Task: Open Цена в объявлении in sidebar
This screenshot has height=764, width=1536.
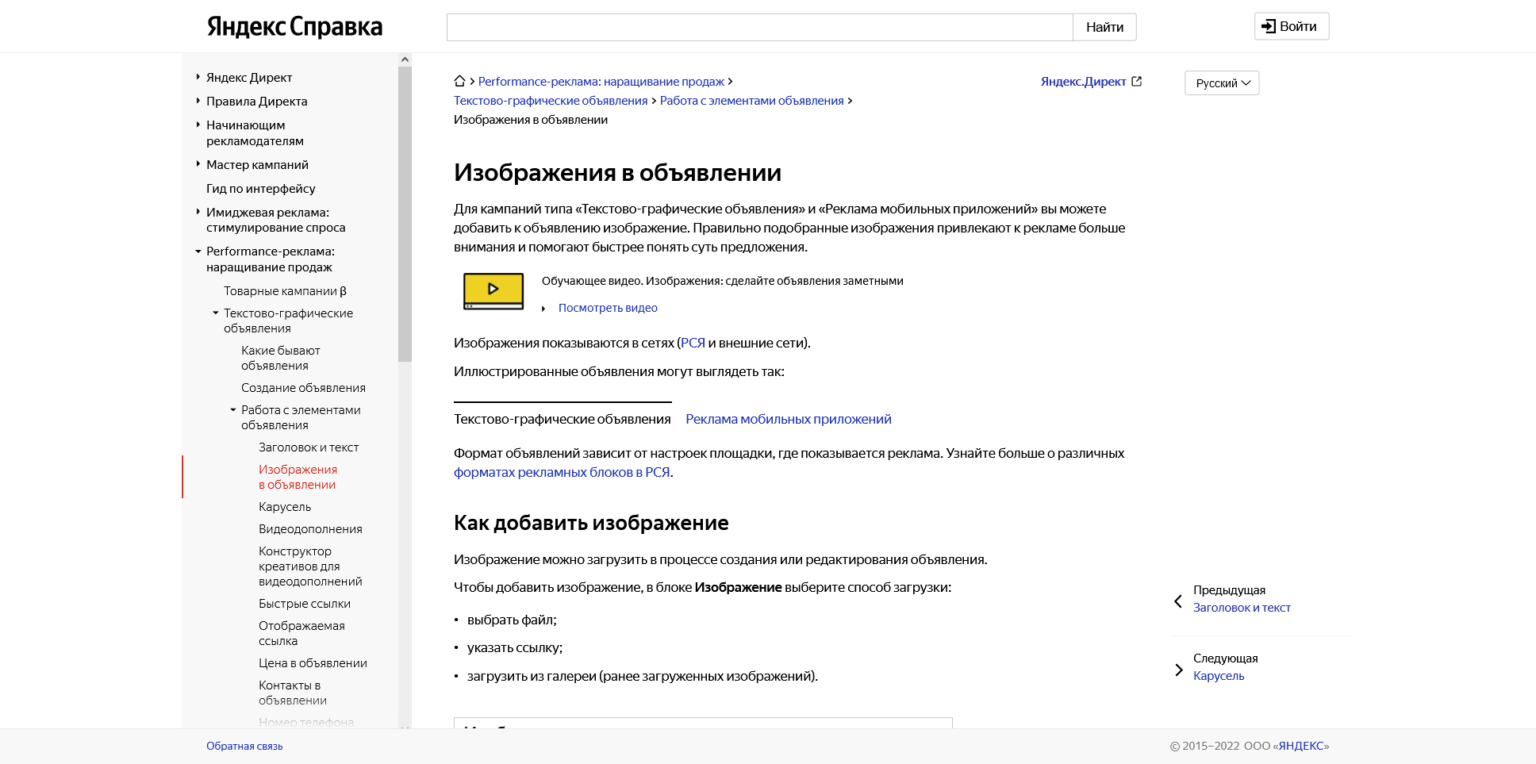Action: point(312,663)
